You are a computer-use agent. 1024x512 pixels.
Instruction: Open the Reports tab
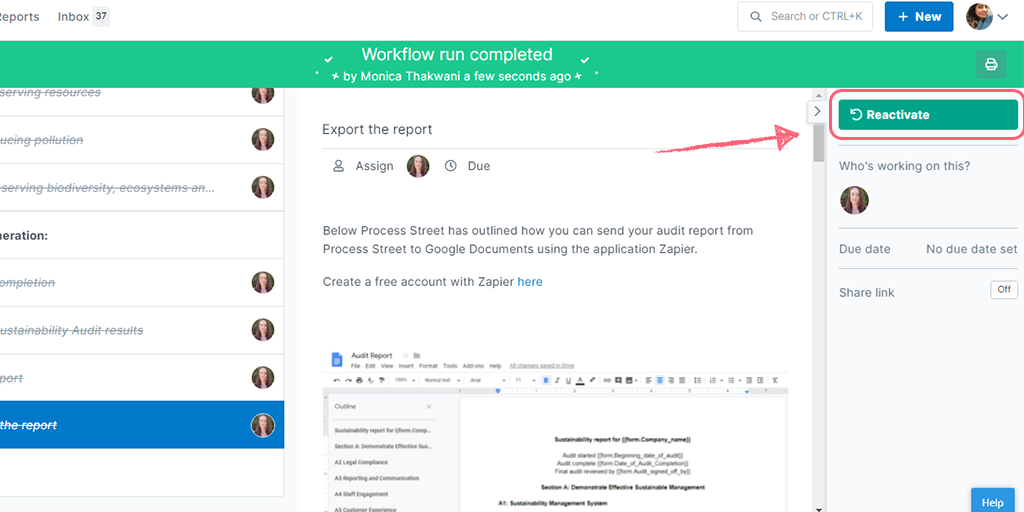(19, 17)
